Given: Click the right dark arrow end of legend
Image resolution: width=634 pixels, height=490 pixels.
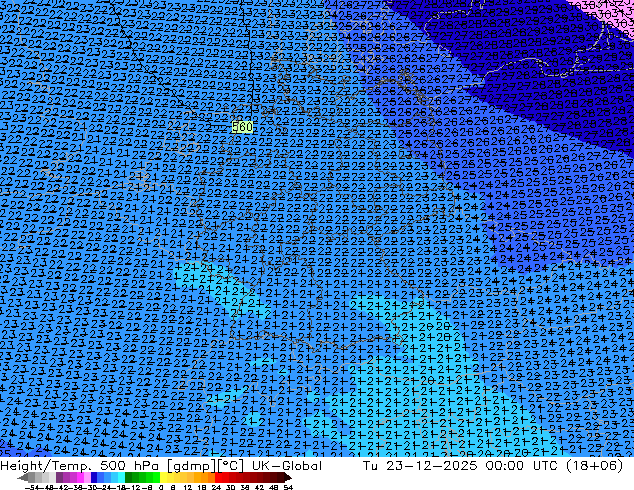Looking at the screenshot, I should click(x=288, y=477).
